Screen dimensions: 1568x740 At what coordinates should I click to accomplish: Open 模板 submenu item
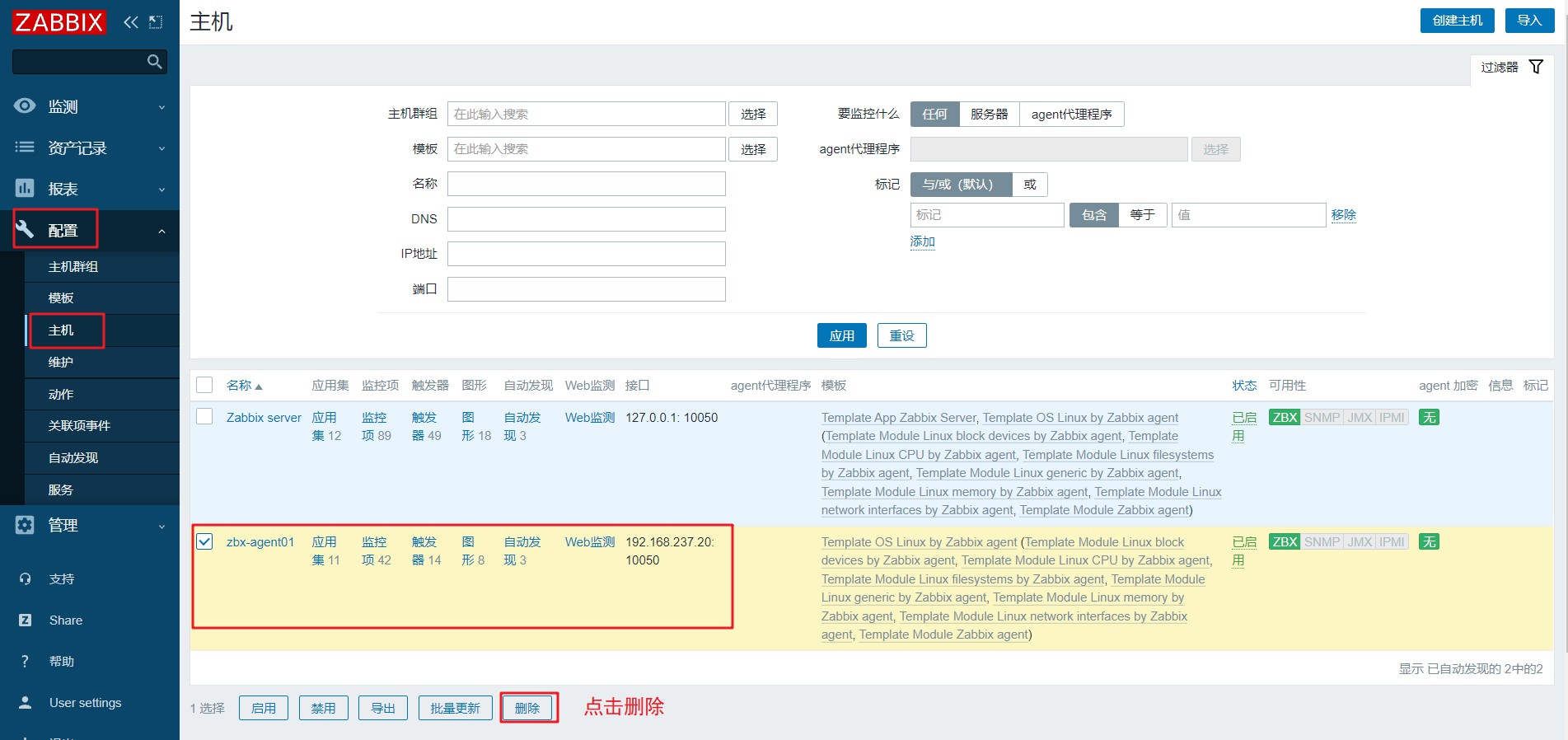[x=102, y=298]
